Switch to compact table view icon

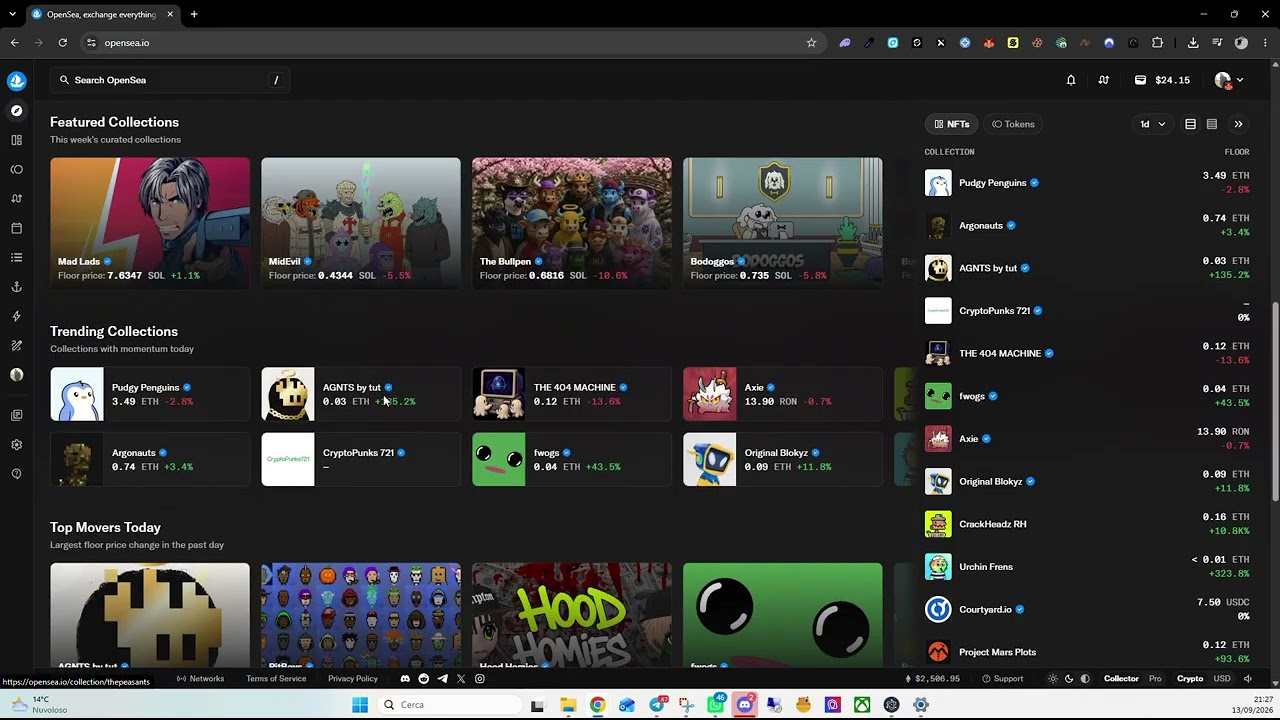point(1211,124)
